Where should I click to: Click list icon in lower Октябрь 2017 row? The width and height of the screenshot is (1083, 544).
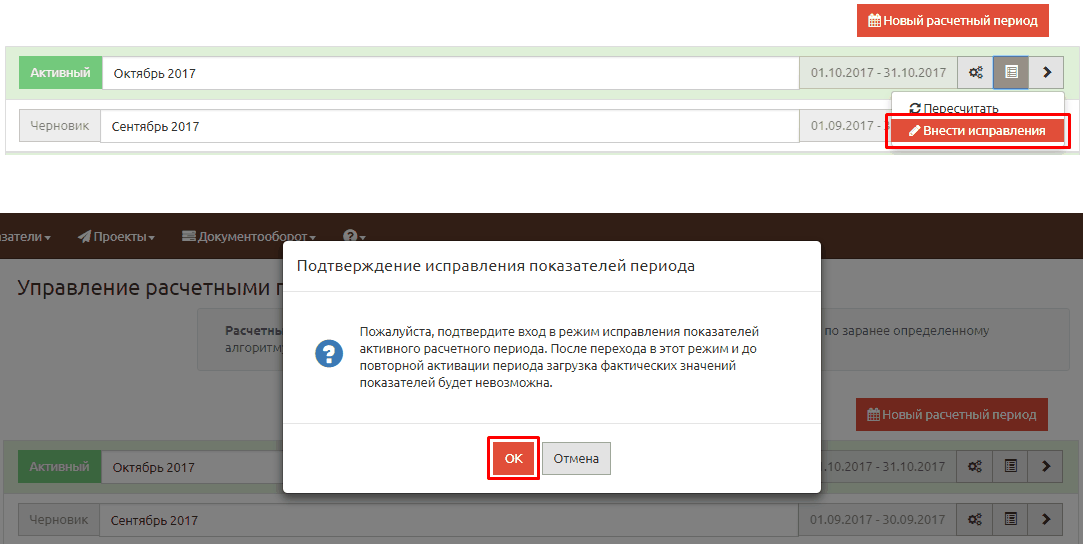coord(1010,467)
